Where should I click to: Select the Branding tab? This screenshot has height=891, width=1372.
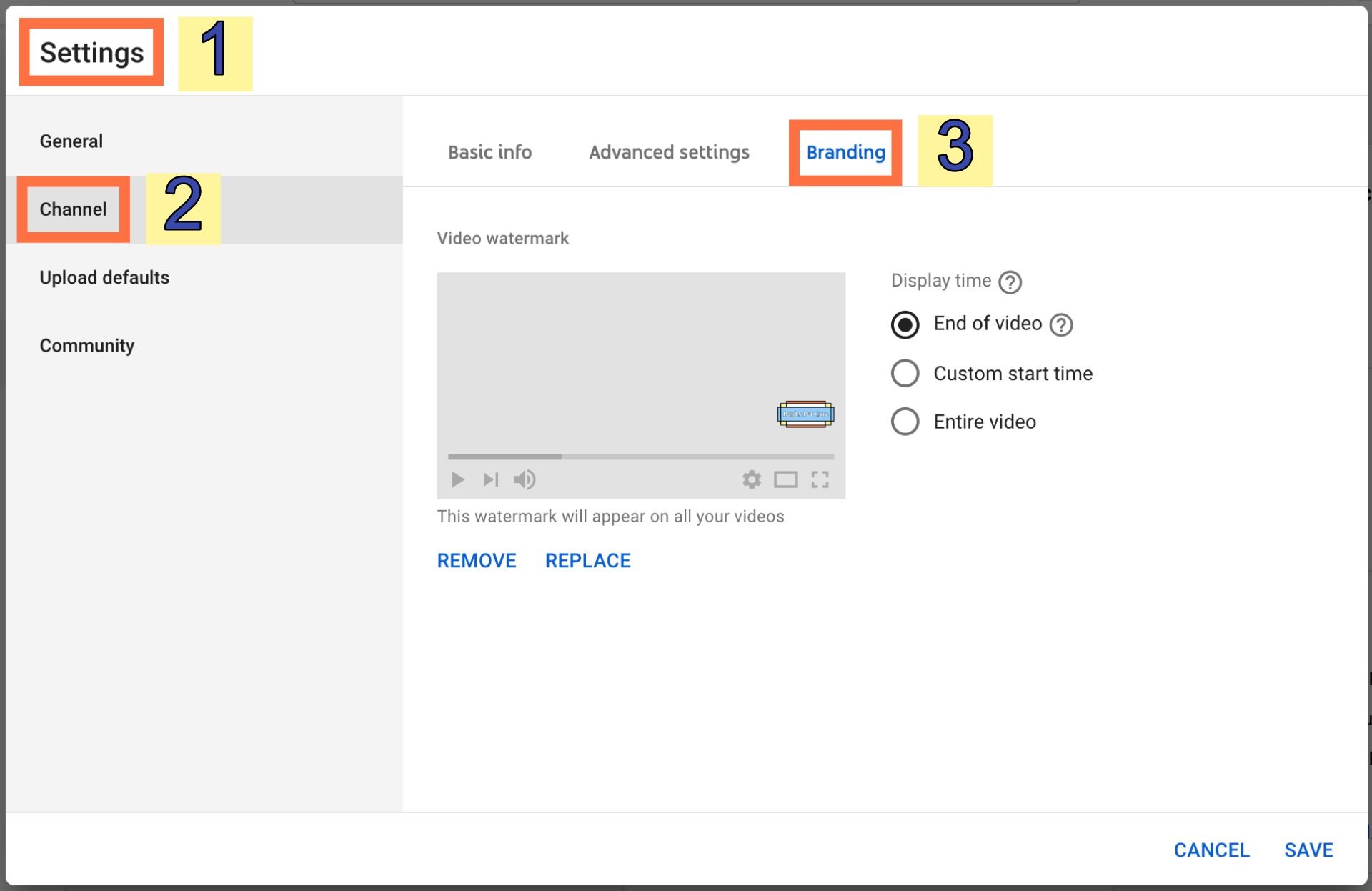tap(845, 152)
